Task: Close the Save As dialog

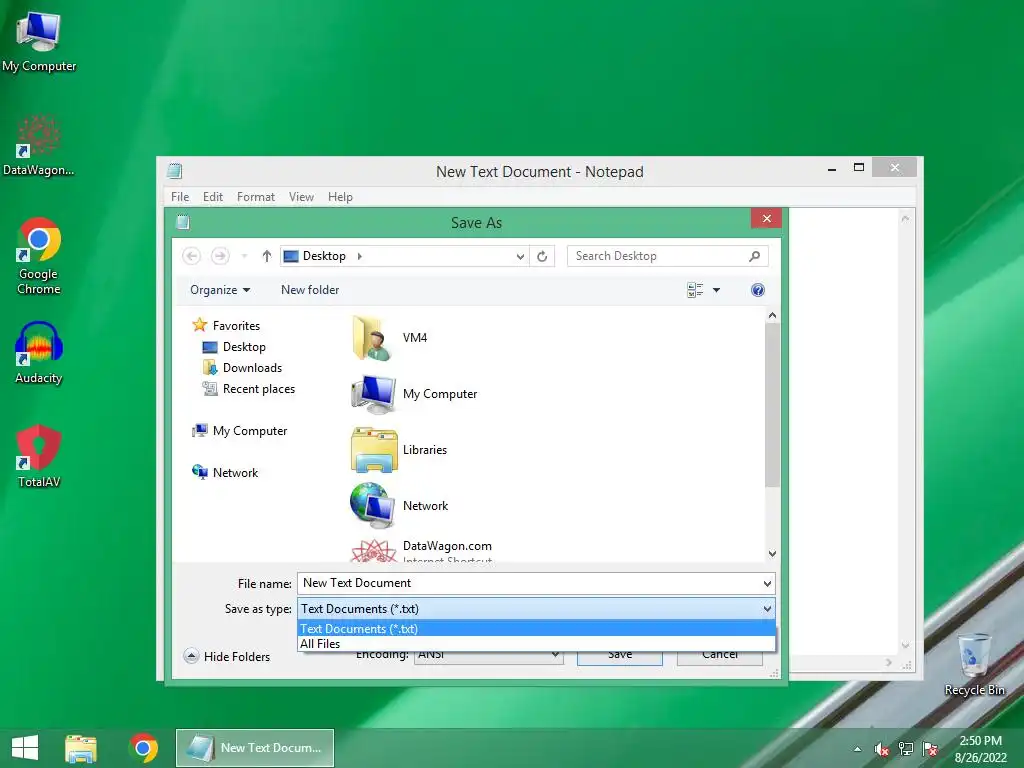Action: [767, 218]
